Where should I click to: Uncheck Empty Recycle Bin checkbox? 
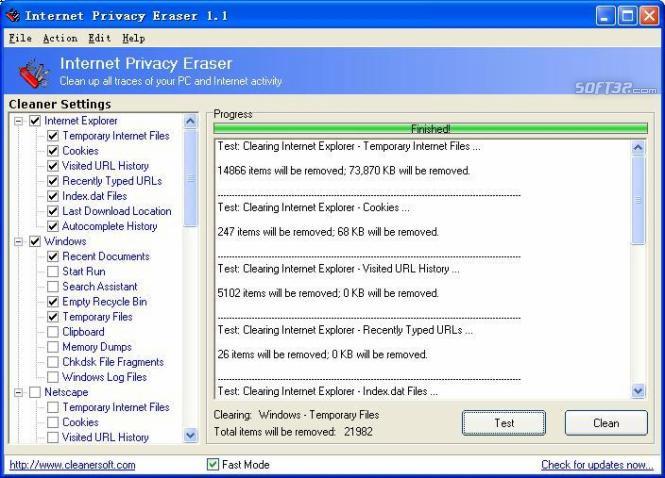tap(53, 302)
